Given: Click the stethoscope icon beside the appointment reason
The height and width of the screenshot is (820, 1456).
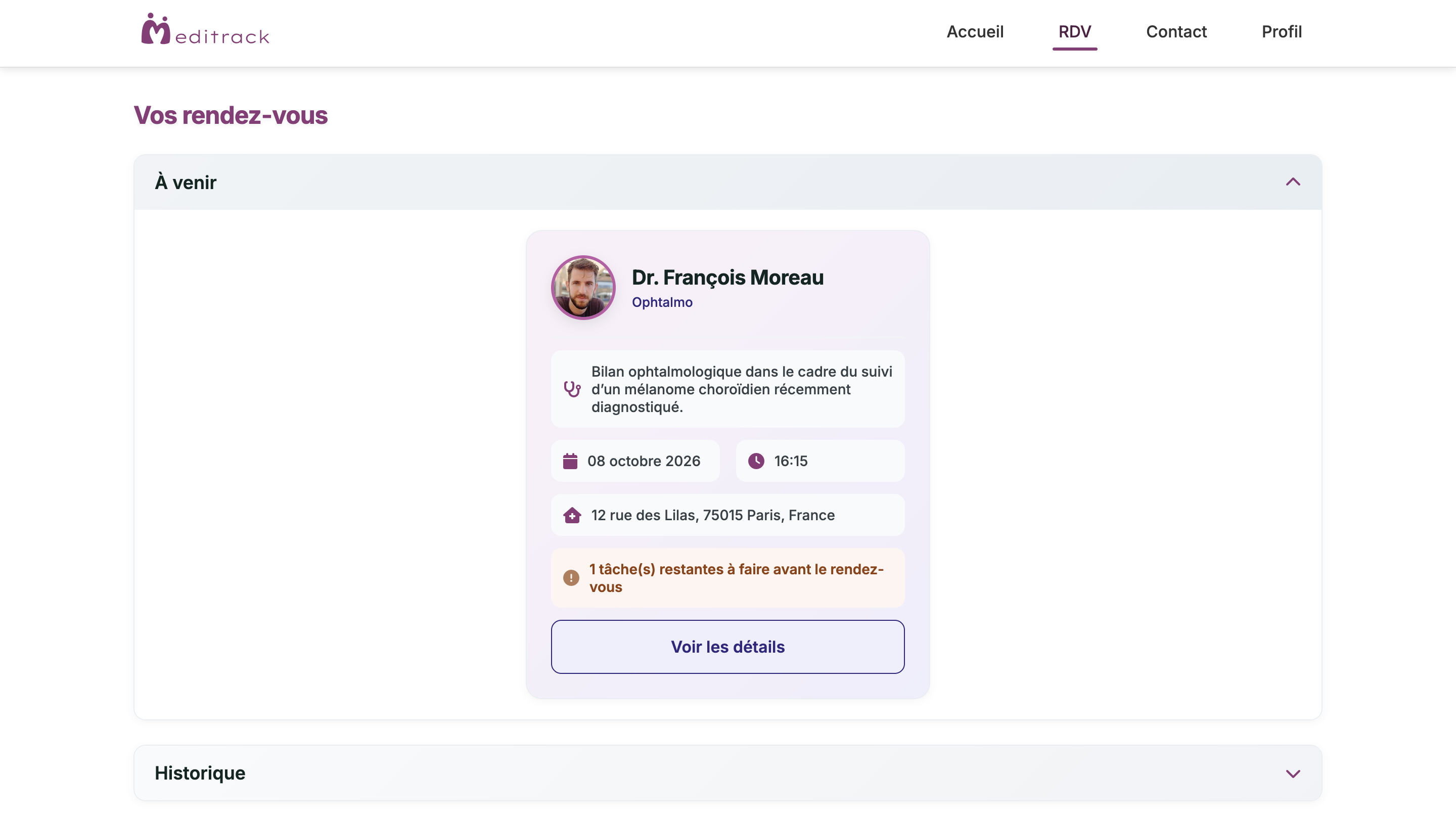Looking at the screenshot, I should [572, 389].
